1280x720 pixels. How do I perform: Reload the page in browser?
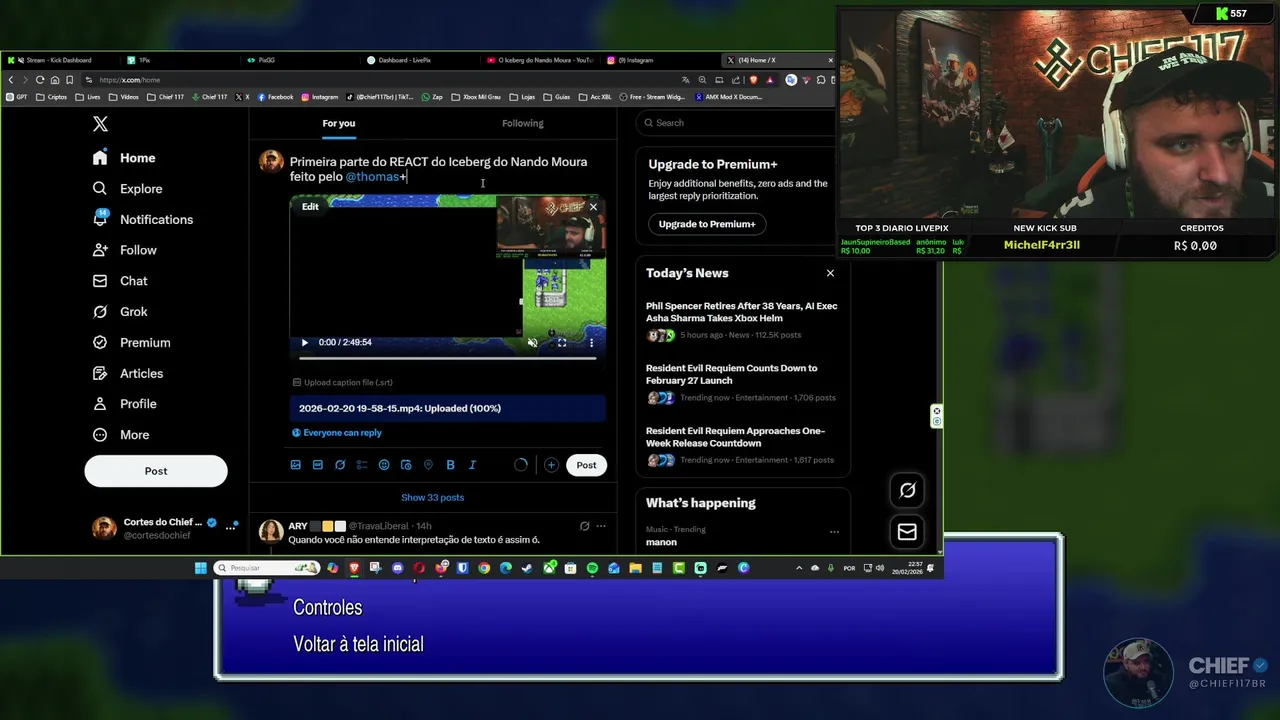[40, 80]
